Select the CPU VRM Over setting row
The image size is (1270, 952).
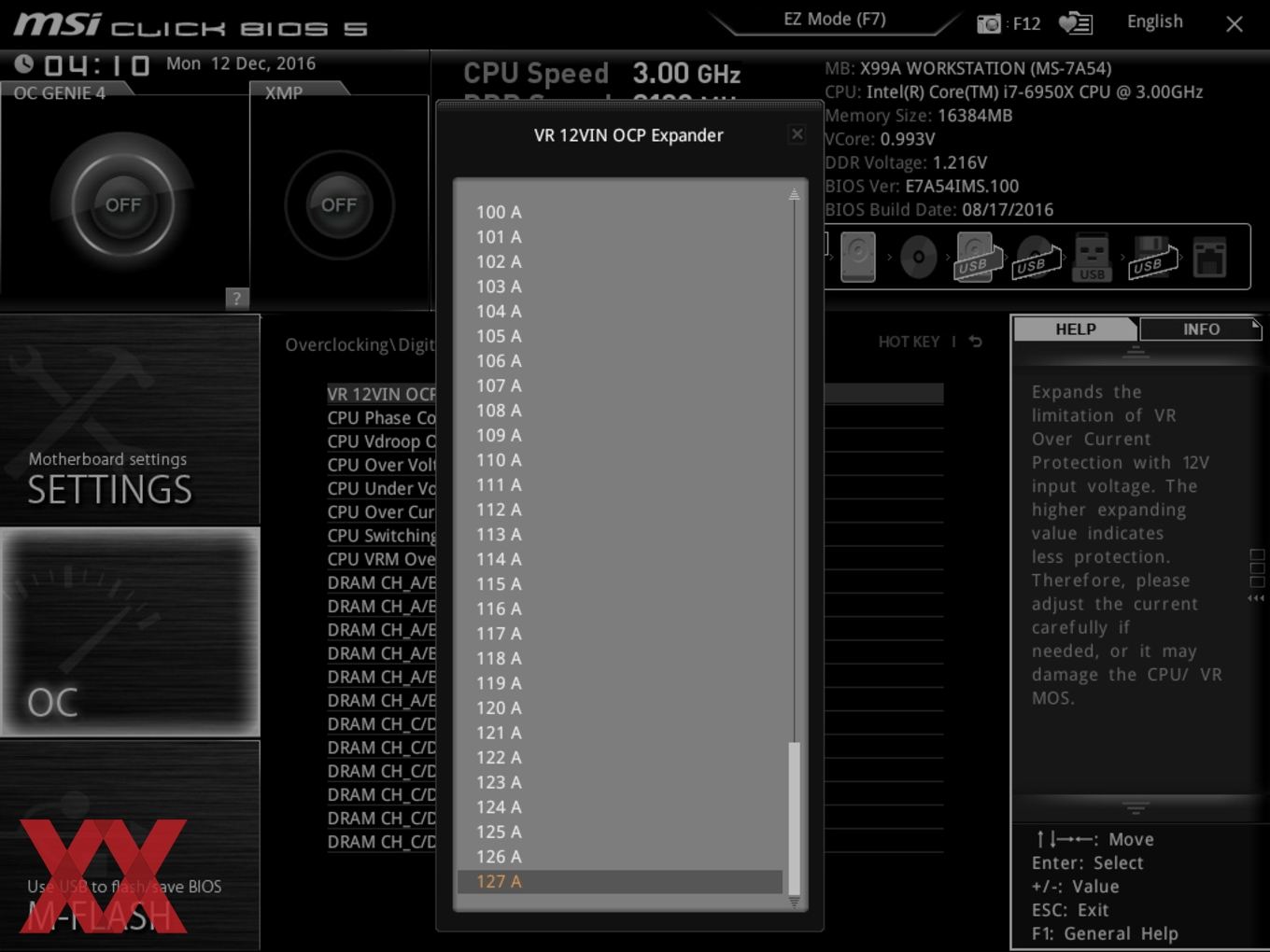[x=381, y=559]
